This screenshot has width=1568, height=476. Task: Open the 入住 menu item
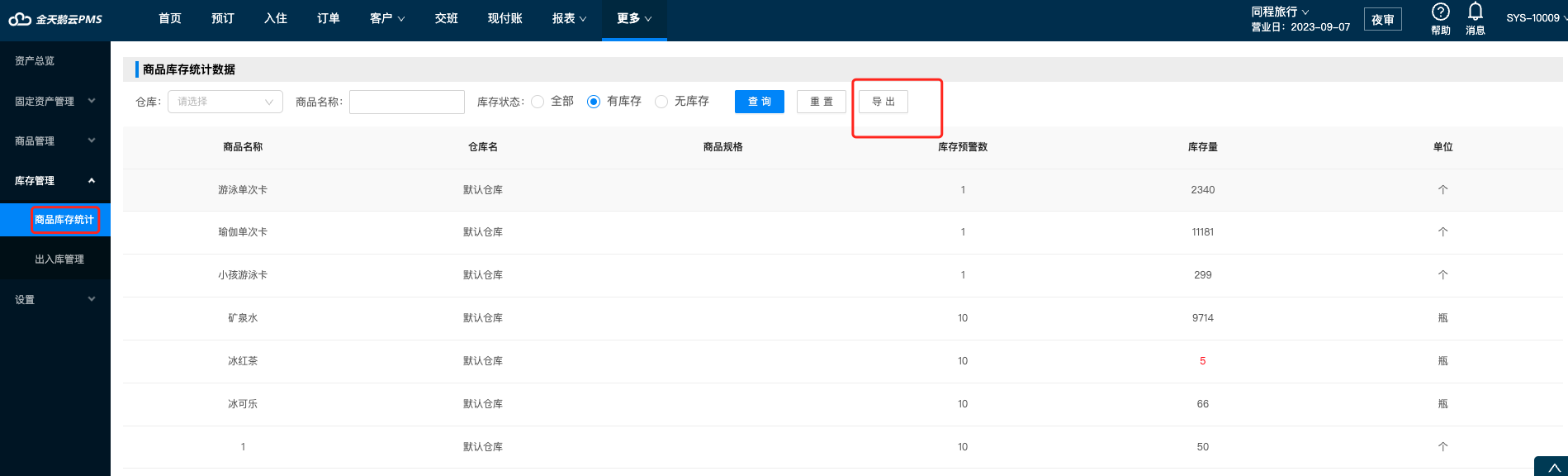pyautogui.click(x=276, y=18)
